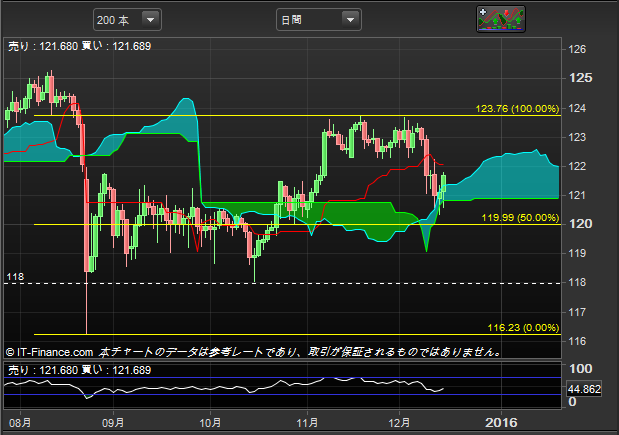Click the 124 price axis label
Viewport: 619px width, 435px height.
point(577,108)
